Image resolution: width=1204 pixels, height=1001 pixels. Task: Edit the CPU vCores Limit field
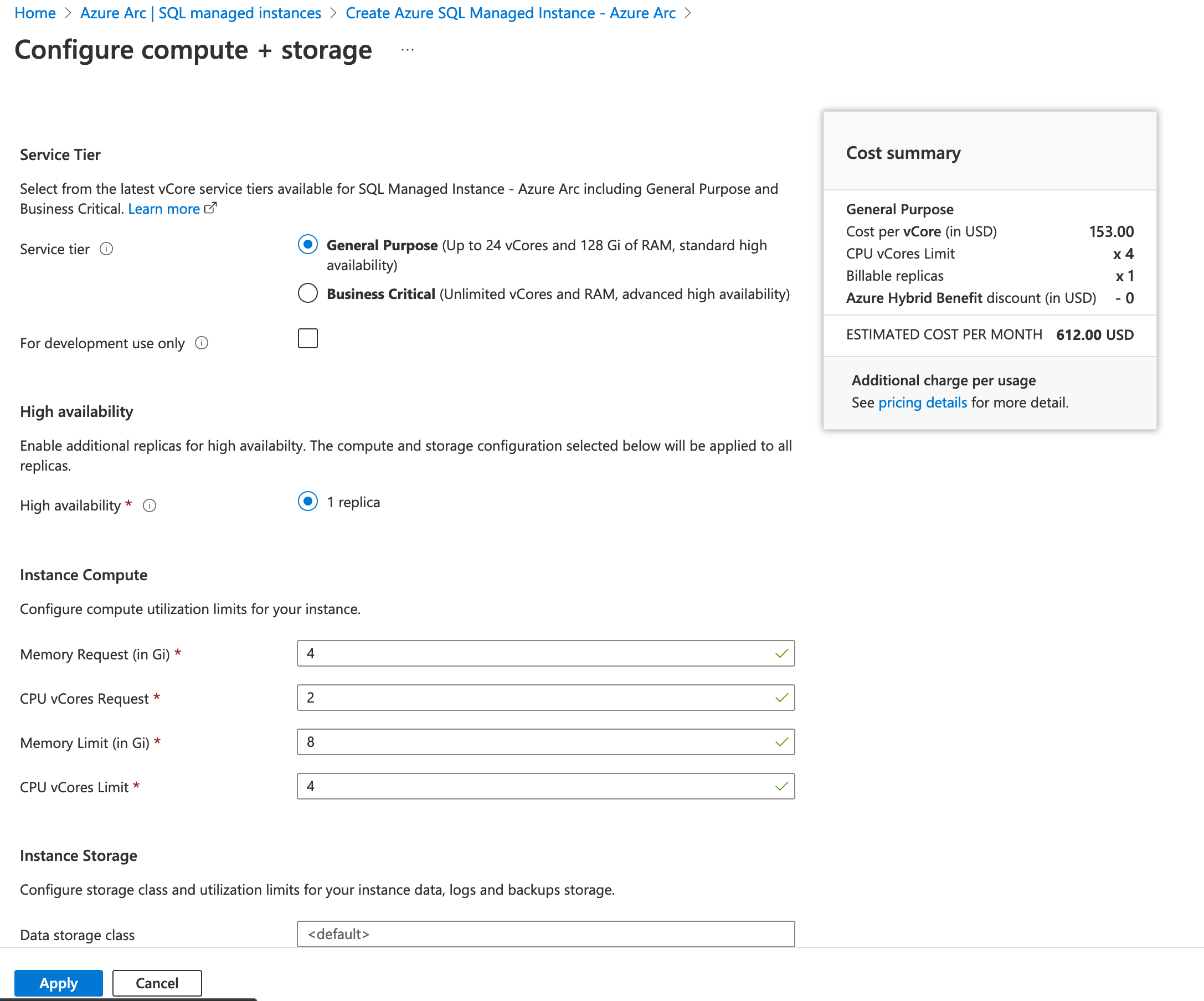tap(546, 786)
